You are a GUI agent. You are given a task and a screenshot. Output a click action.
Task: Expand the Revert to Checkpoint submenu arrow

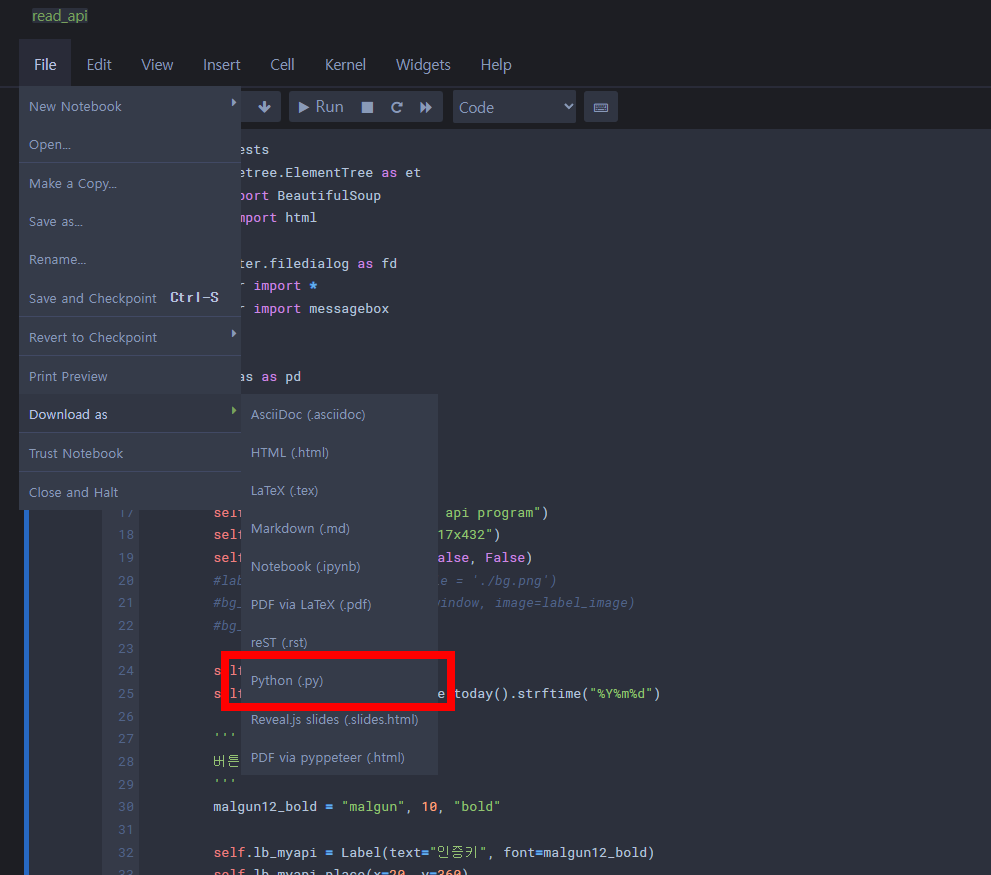[x=234, y=333]
